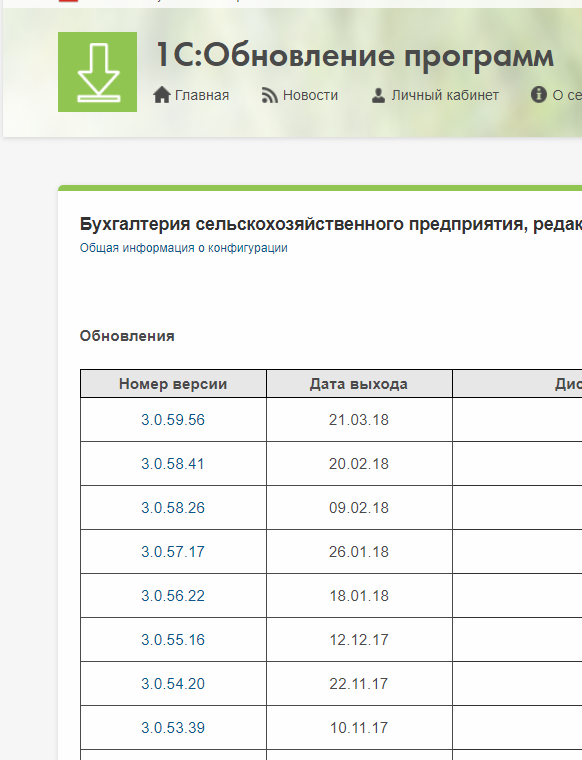Select release date 22.11.17 cell

tap(359, 684)
